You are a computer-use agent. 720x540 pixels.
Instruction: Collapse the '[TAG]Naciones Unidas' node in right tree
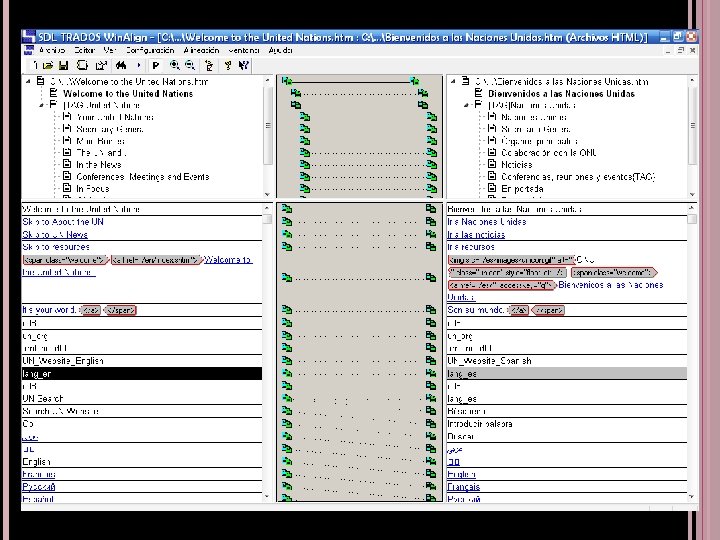(467, 105)
